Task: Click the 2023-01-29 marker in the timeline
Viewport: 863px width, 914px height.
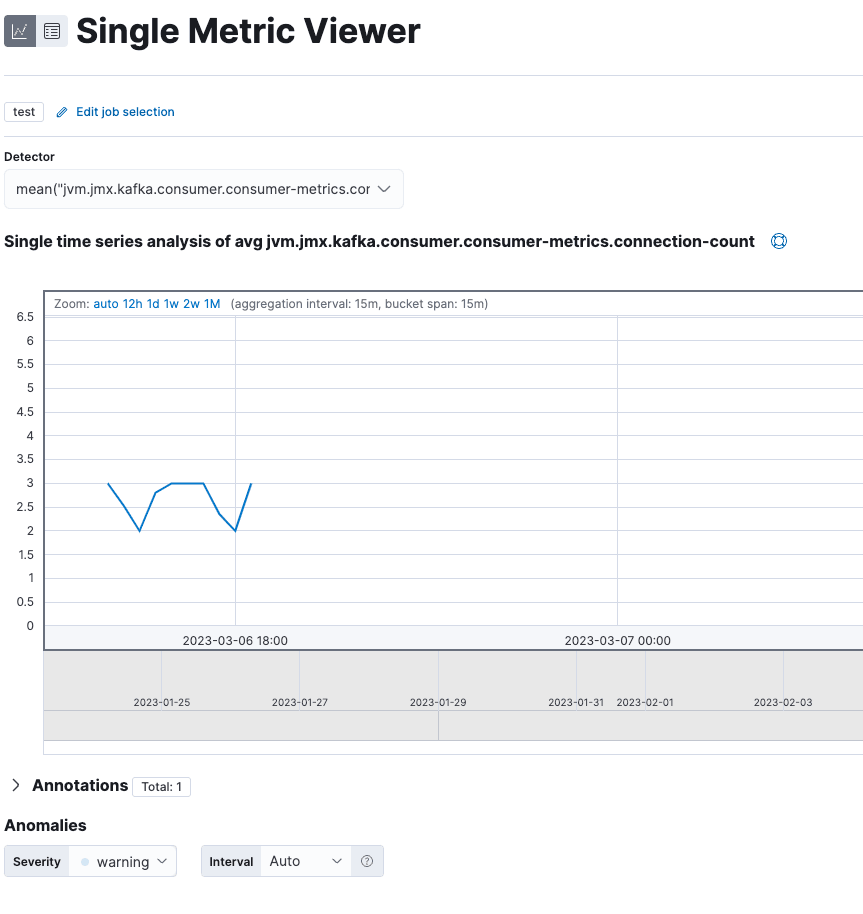Action: pos(438,702)
